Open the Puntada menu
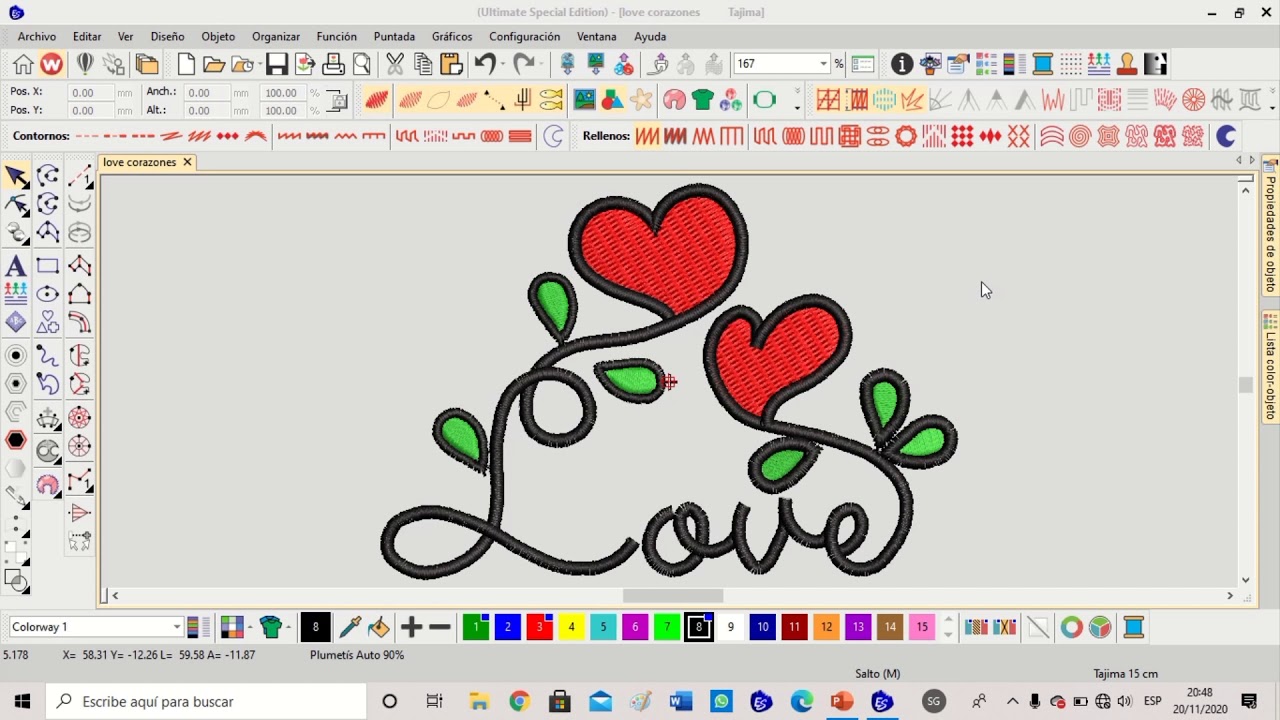This screenshot has height=720, width=1280. point(394,36)
